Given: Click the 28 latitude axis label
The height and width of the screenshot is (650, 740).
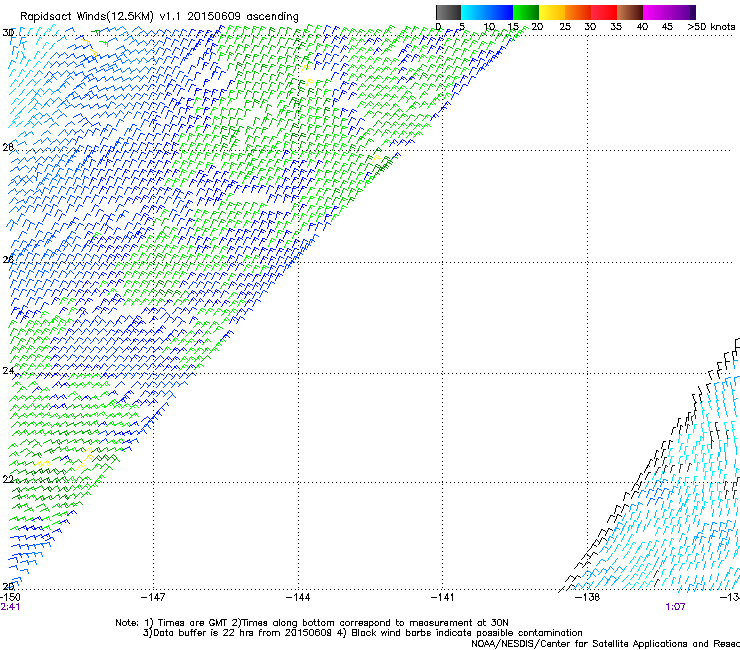Looking at the screenshot, I should pyautogui.click(x=8, y=147).
